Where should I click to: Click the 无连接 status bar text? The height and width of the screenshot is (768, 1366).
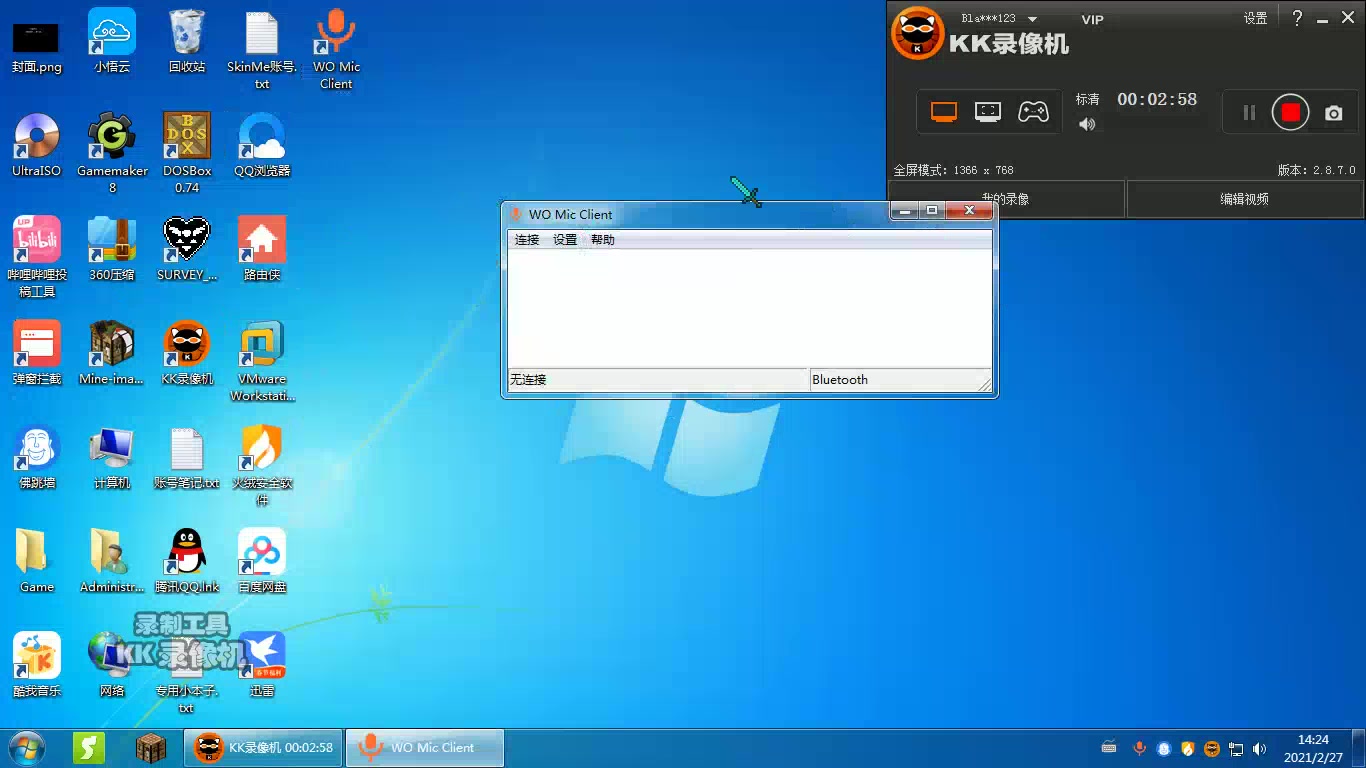click(x=528, y=380)
